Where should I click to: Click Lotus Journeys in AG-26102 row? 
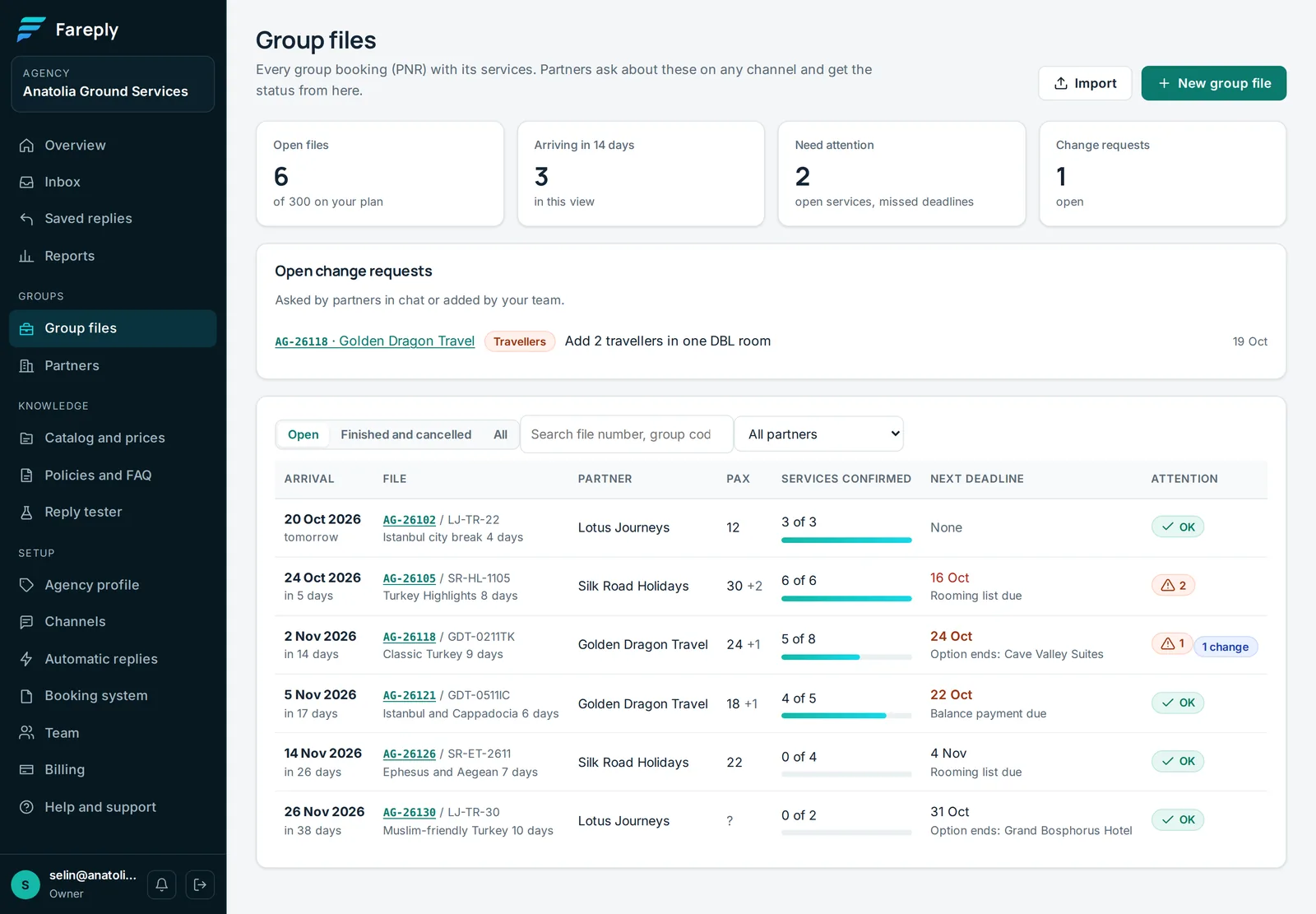pos(623,527)
